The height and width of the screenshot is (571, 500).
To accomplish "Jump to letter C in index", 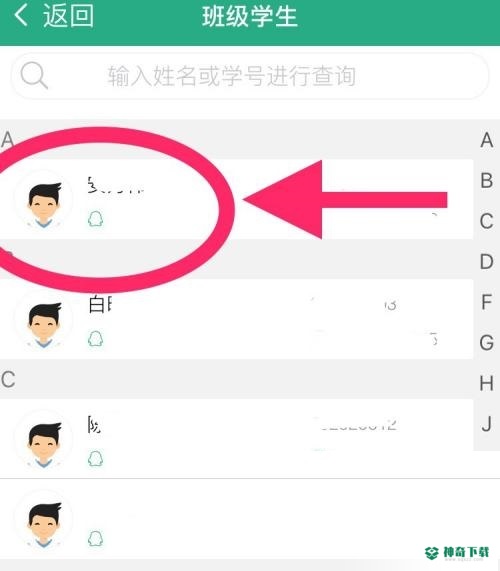I will 487,221.
